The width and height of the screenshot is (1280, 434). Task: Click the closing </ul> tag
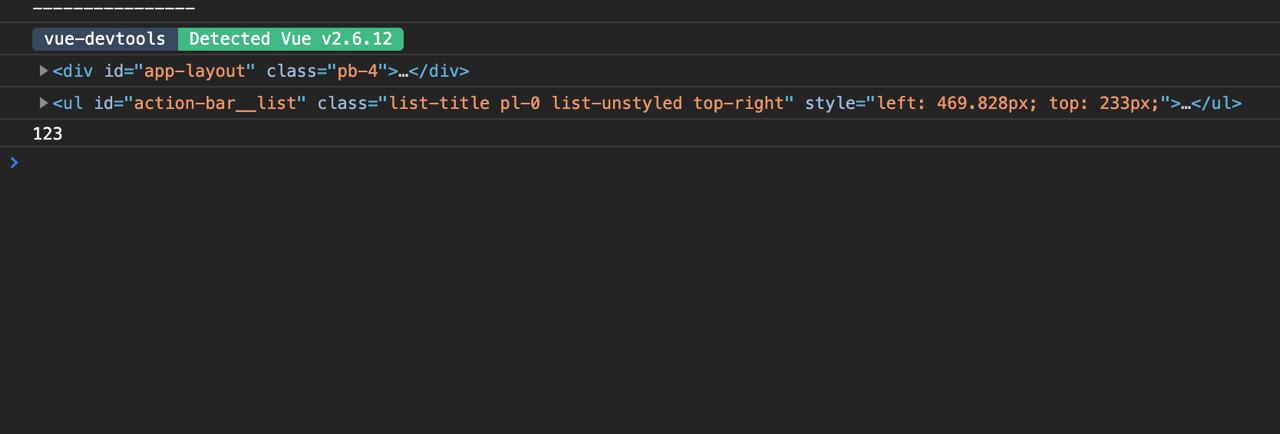click(x=1217, y=103)
